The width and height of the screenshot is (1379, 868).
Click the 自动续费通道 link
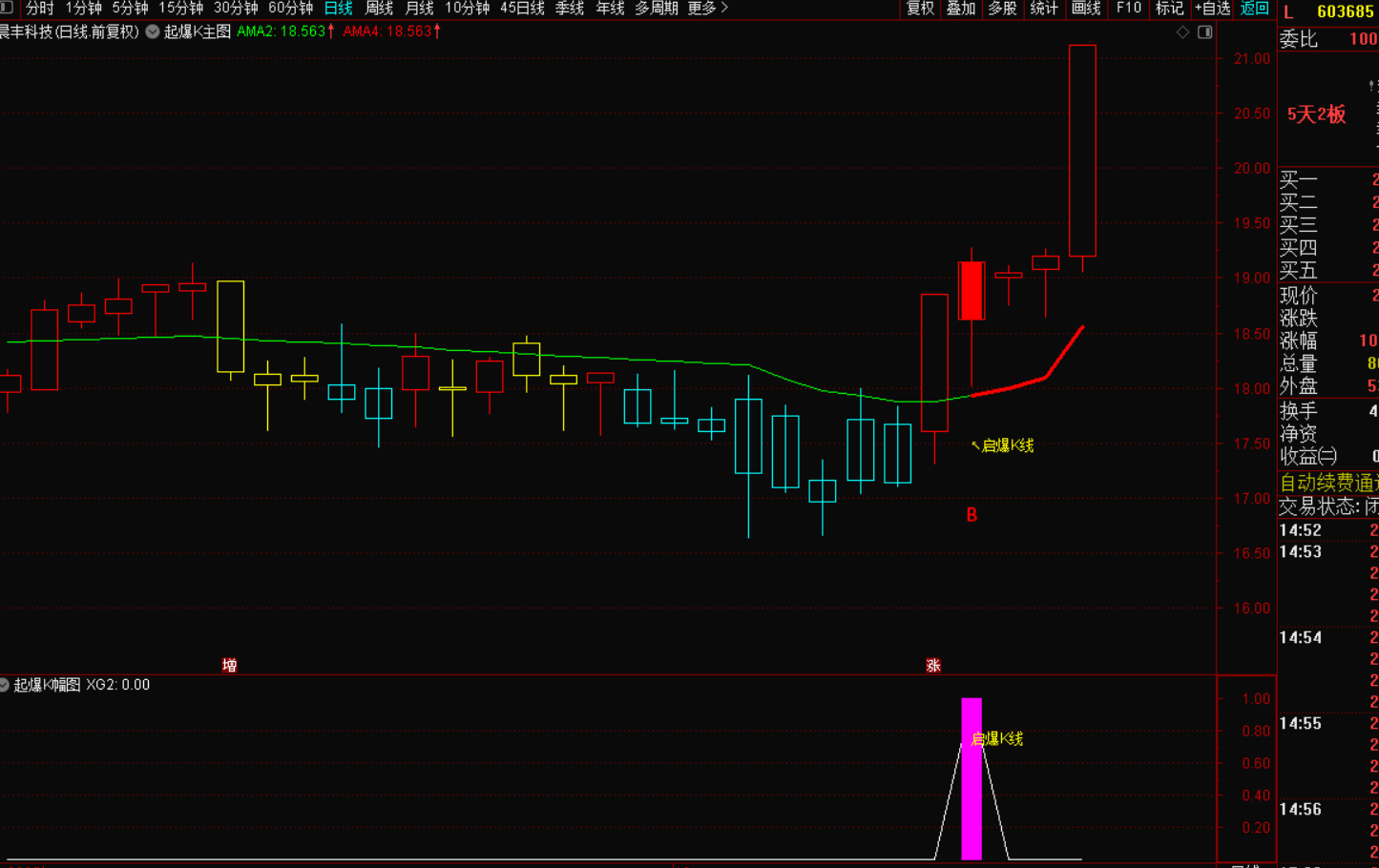coord(1328,483)
